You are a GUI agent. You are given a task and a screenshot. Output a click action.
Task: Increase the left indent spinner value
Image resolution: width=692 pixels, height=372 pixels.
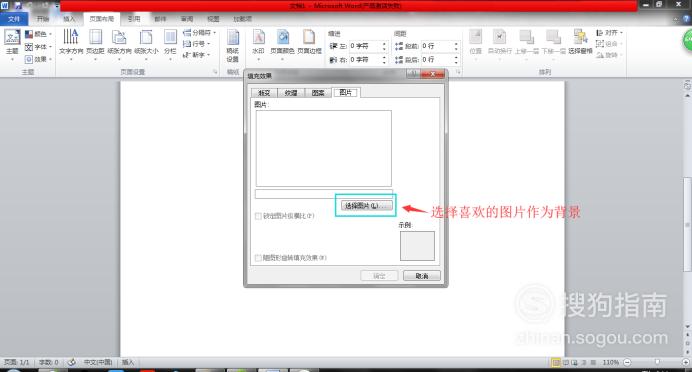pyautogui.click(x=384, y=44)
